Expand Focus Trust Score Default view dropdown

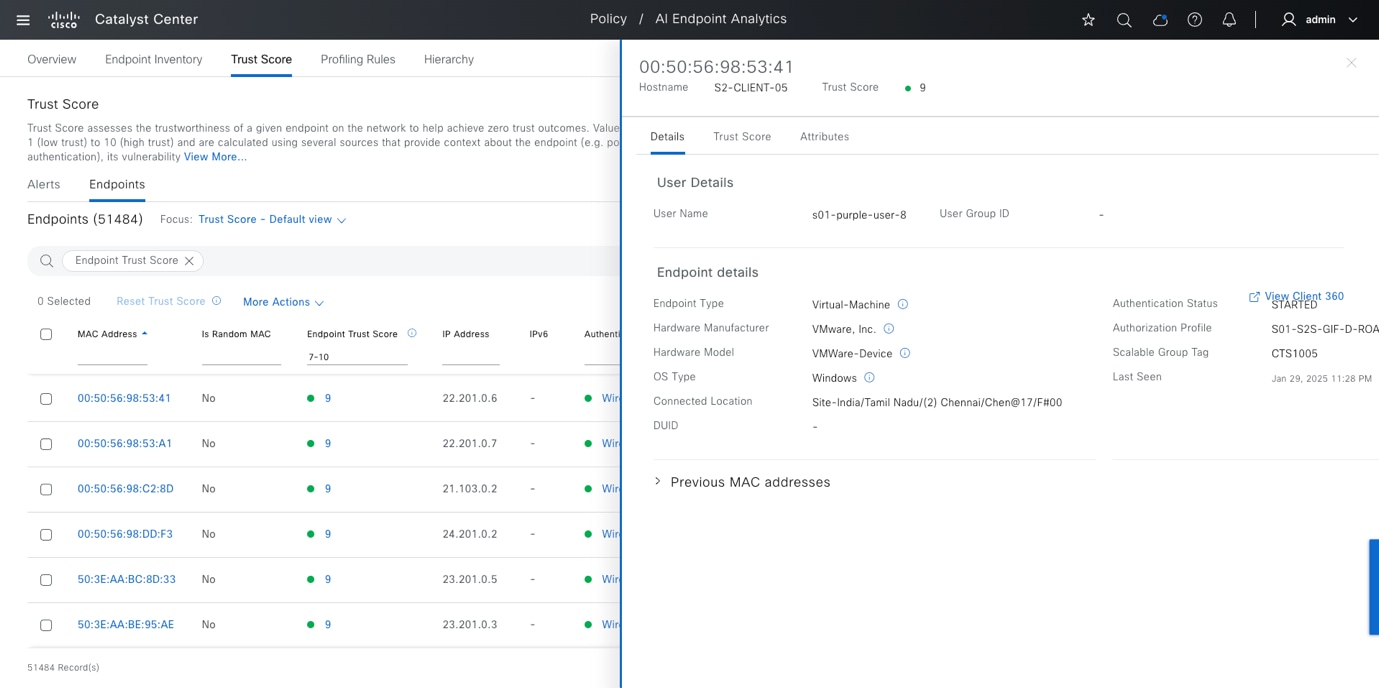tap(272, 220)
